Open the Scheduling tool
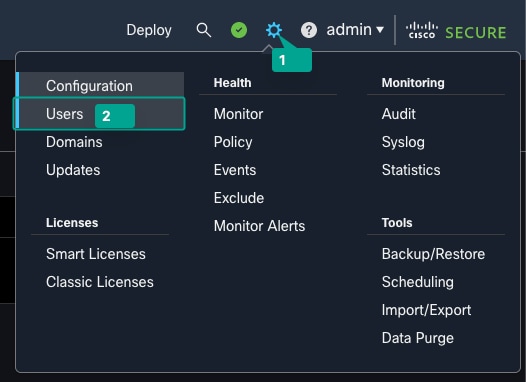Image resolution: width=526 pixels, height=382 pixels. pos(418,282)
